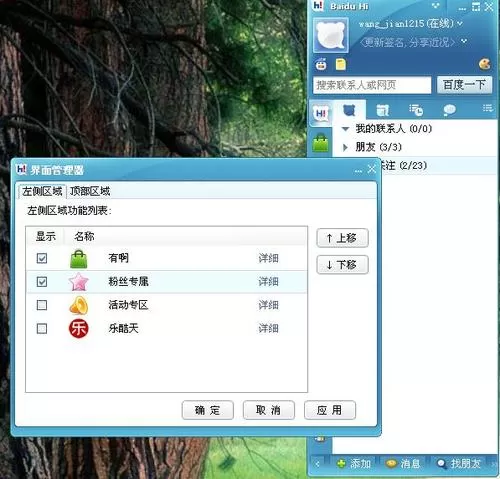500x479 pixels.
Task: Click 找朋友 find friends button
Action: 459,463
